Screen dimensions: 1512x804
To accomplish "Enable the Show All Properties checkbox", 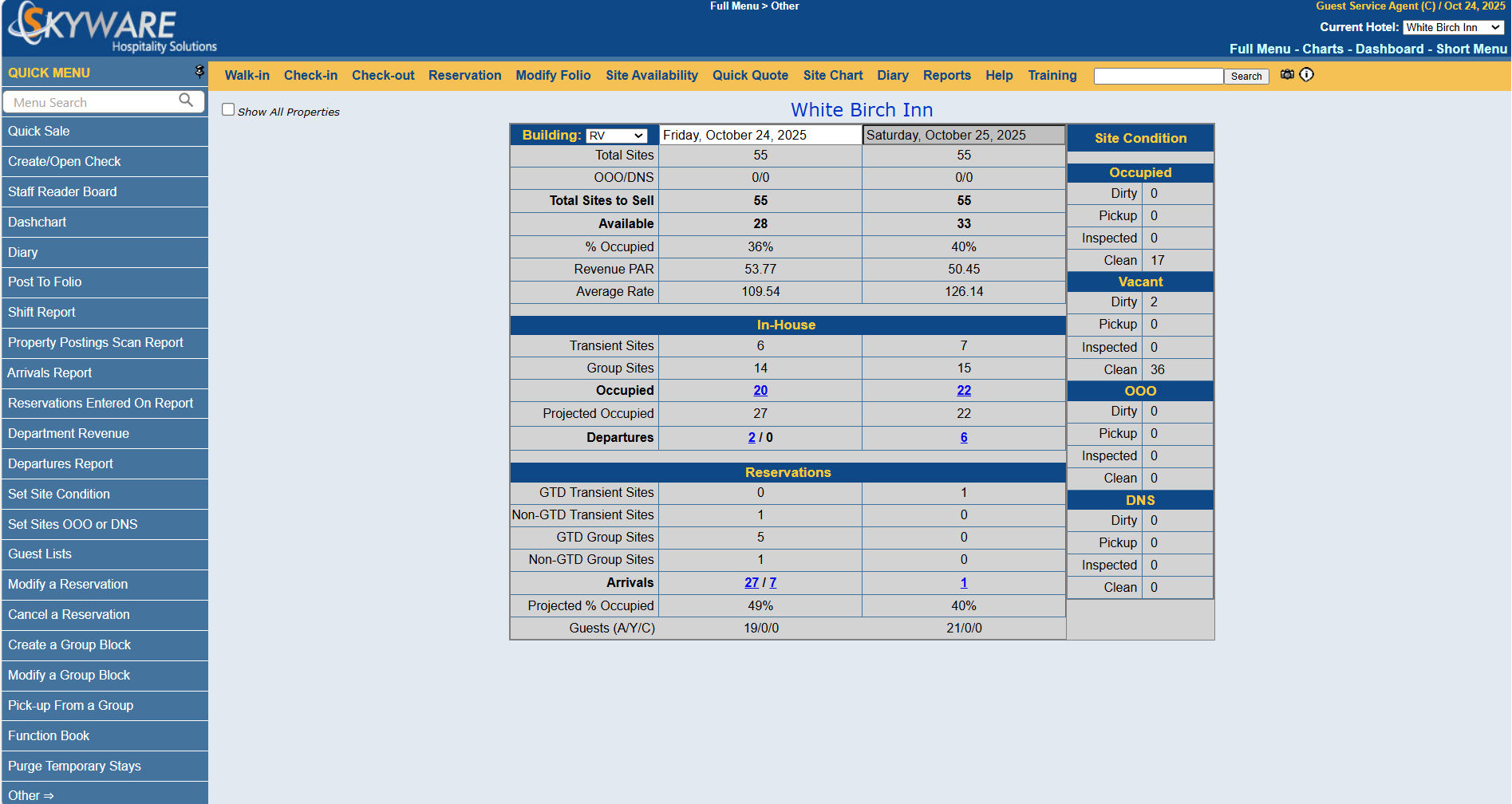I will tap(228, 110).
